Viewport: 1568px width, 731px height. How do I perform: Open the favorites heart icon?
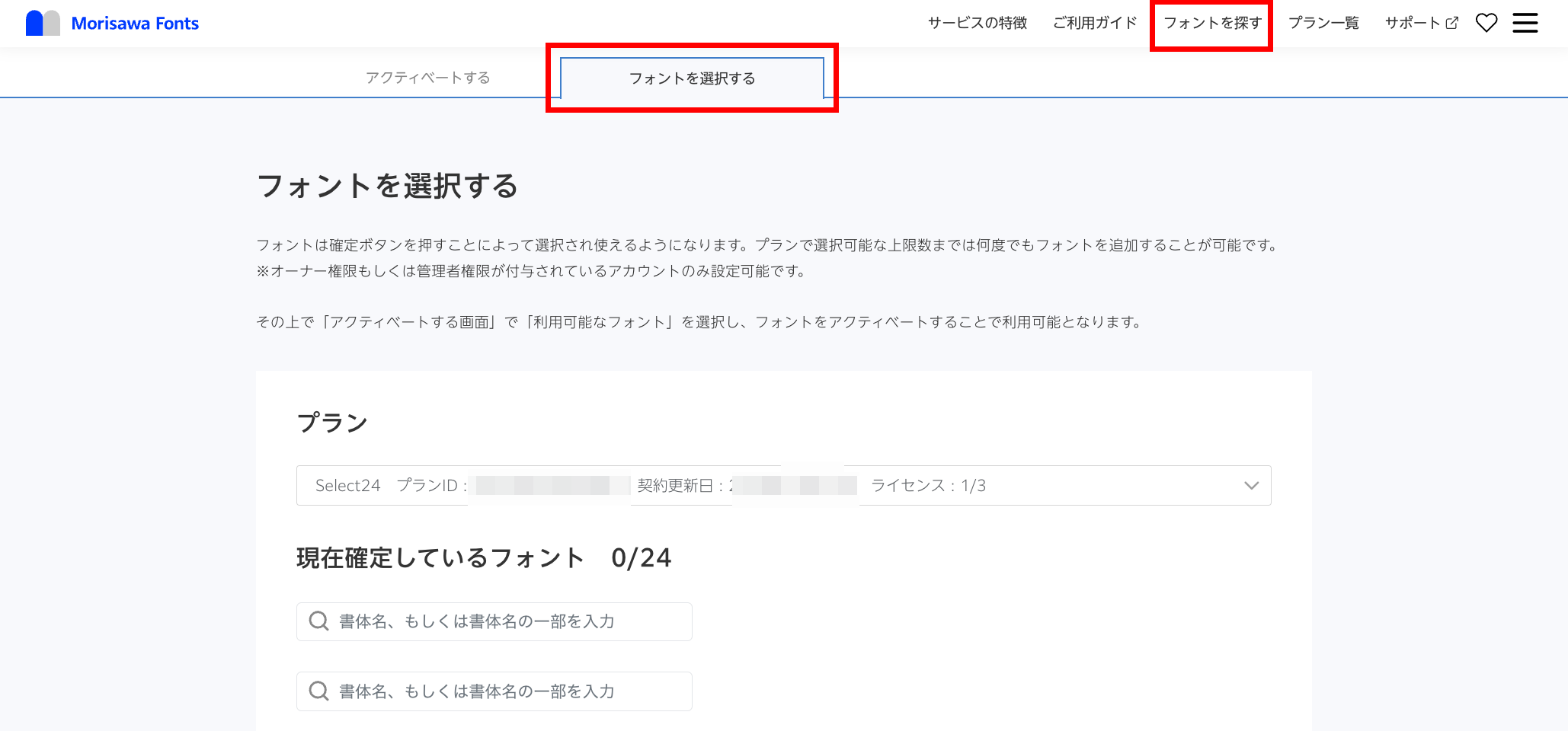click(1486, 23)
